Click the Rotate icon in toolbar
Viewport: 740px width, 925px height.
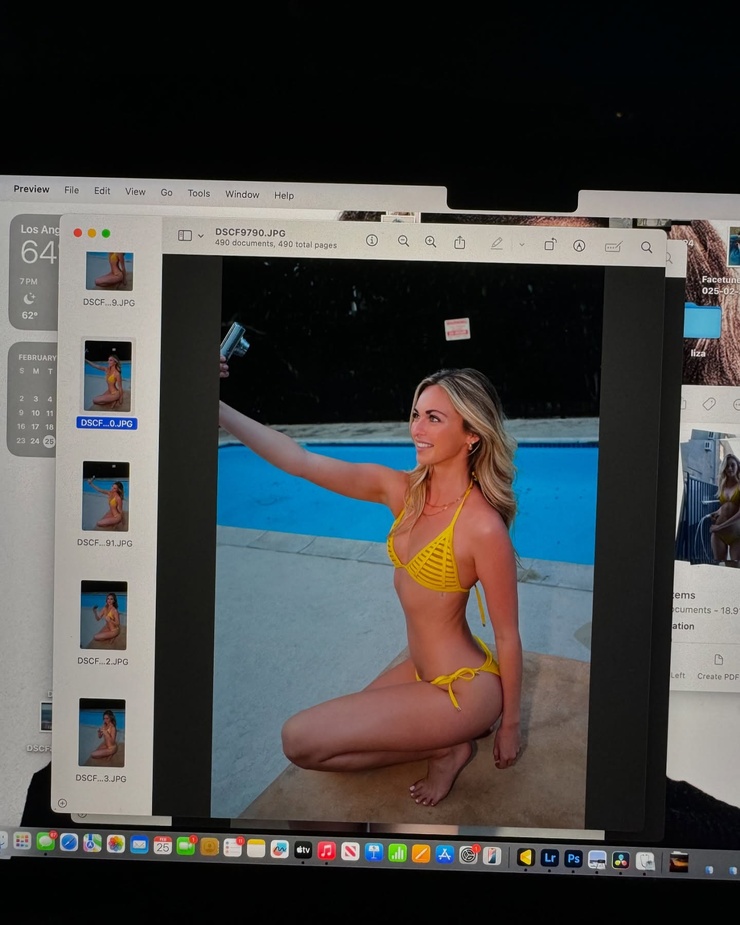coord(550,245)
